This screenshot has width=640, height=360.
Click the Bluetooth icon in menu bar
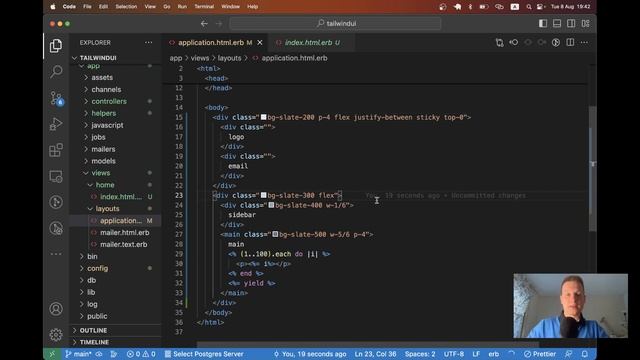tap(470, 7)
